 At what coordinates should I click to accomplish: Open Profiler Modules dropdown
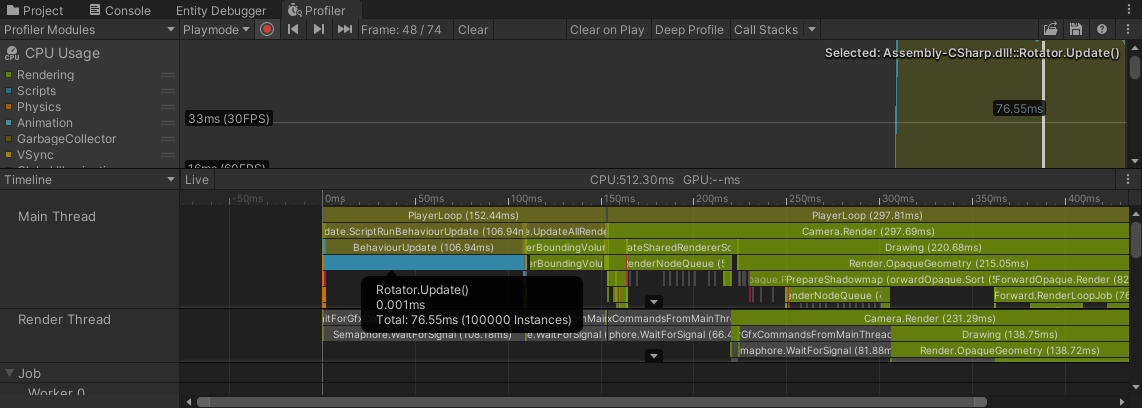pos(90,30)
